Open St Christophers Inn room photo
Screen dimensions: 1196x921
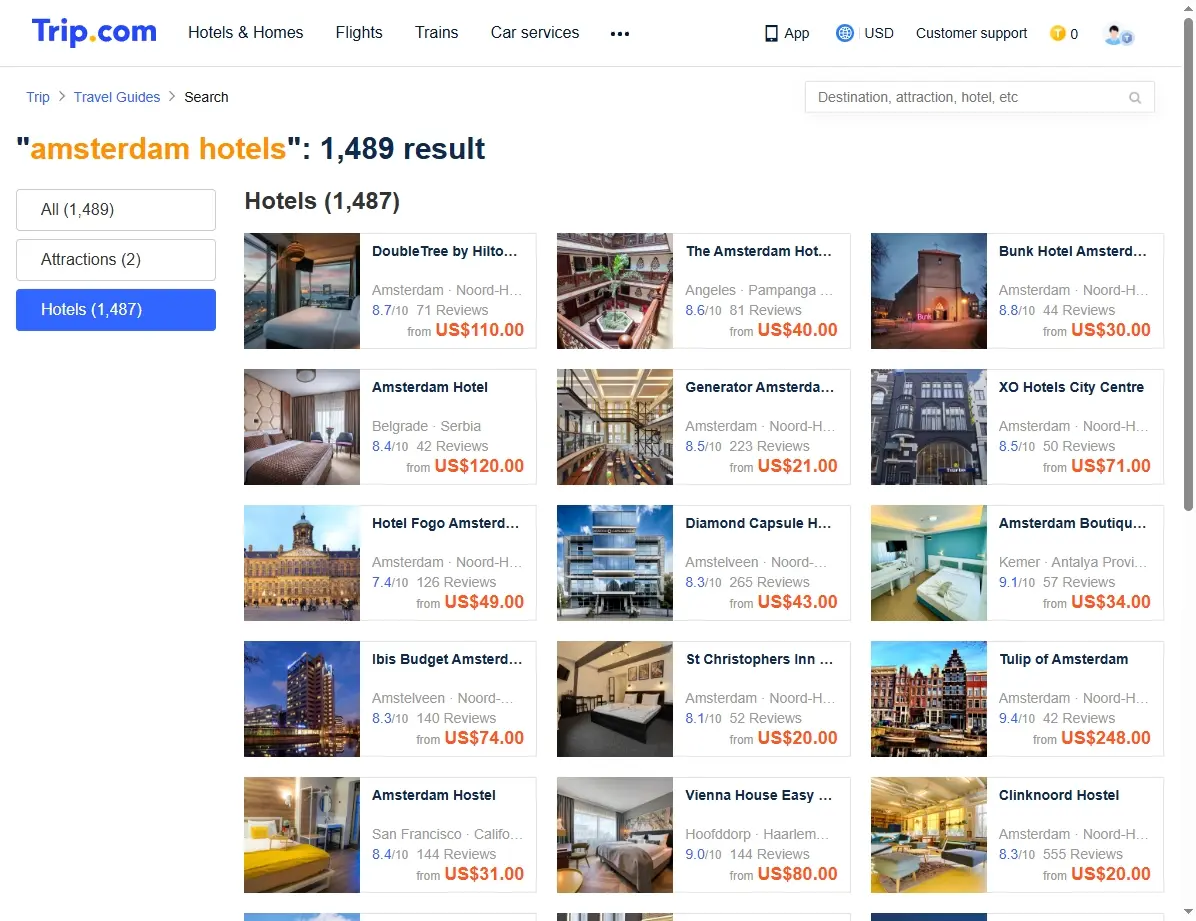(x=615, y=698)
